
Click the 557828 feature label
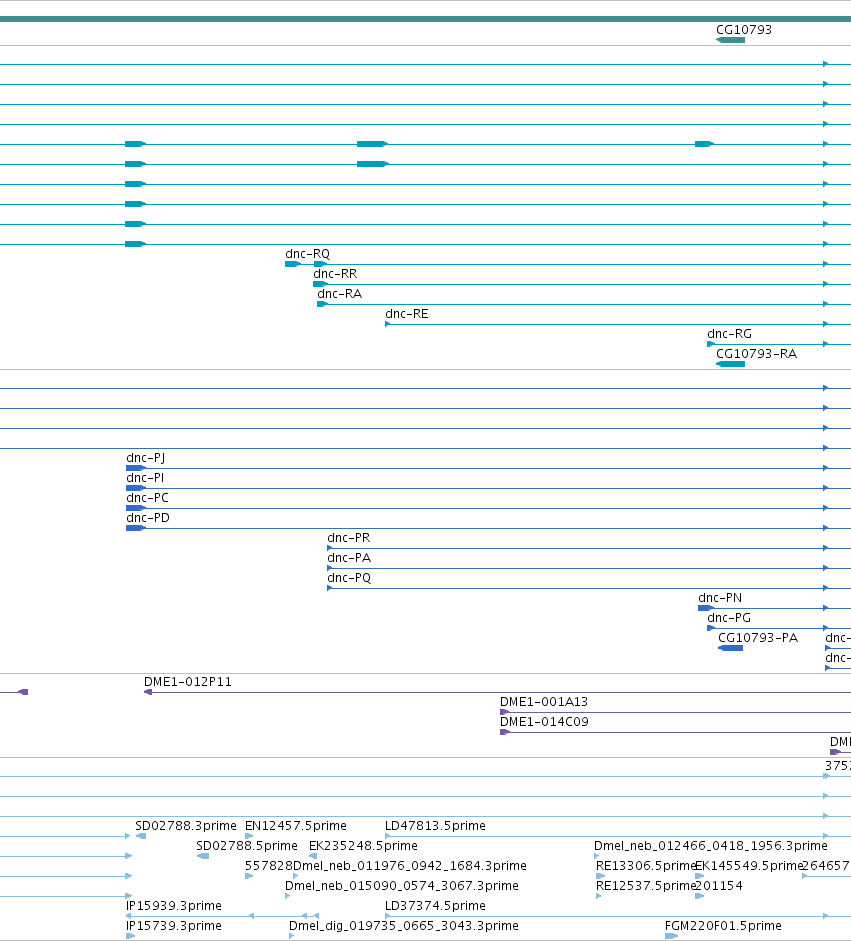tap(268, 866)
